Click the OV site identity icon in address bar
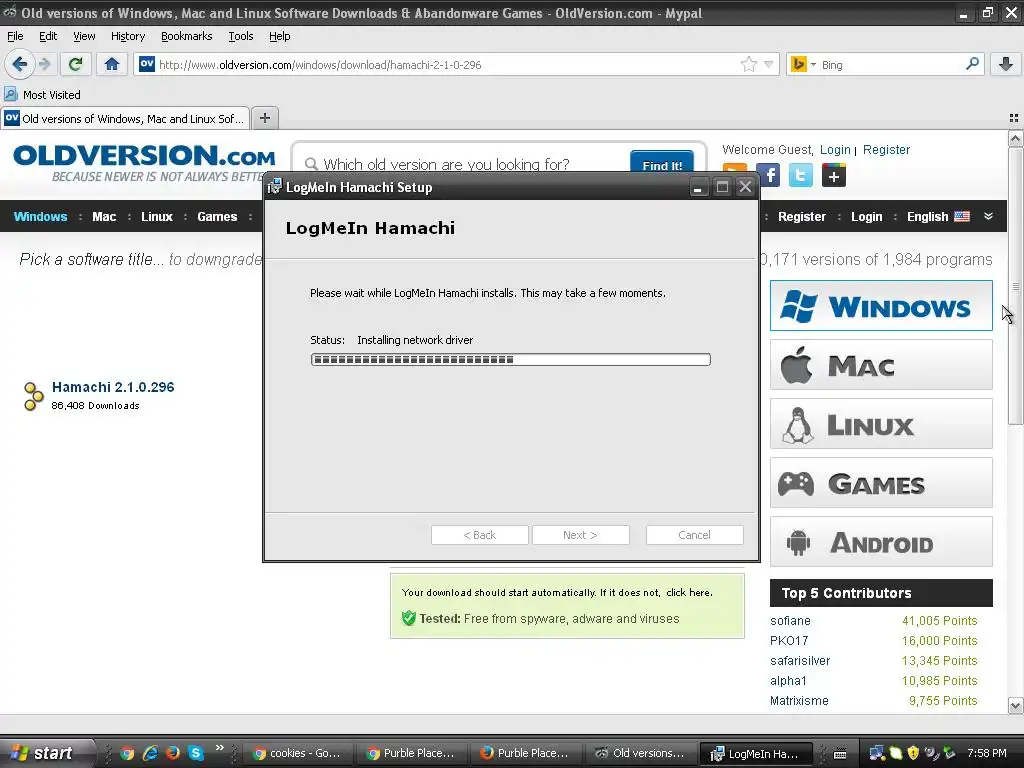 tap(147, 64)
